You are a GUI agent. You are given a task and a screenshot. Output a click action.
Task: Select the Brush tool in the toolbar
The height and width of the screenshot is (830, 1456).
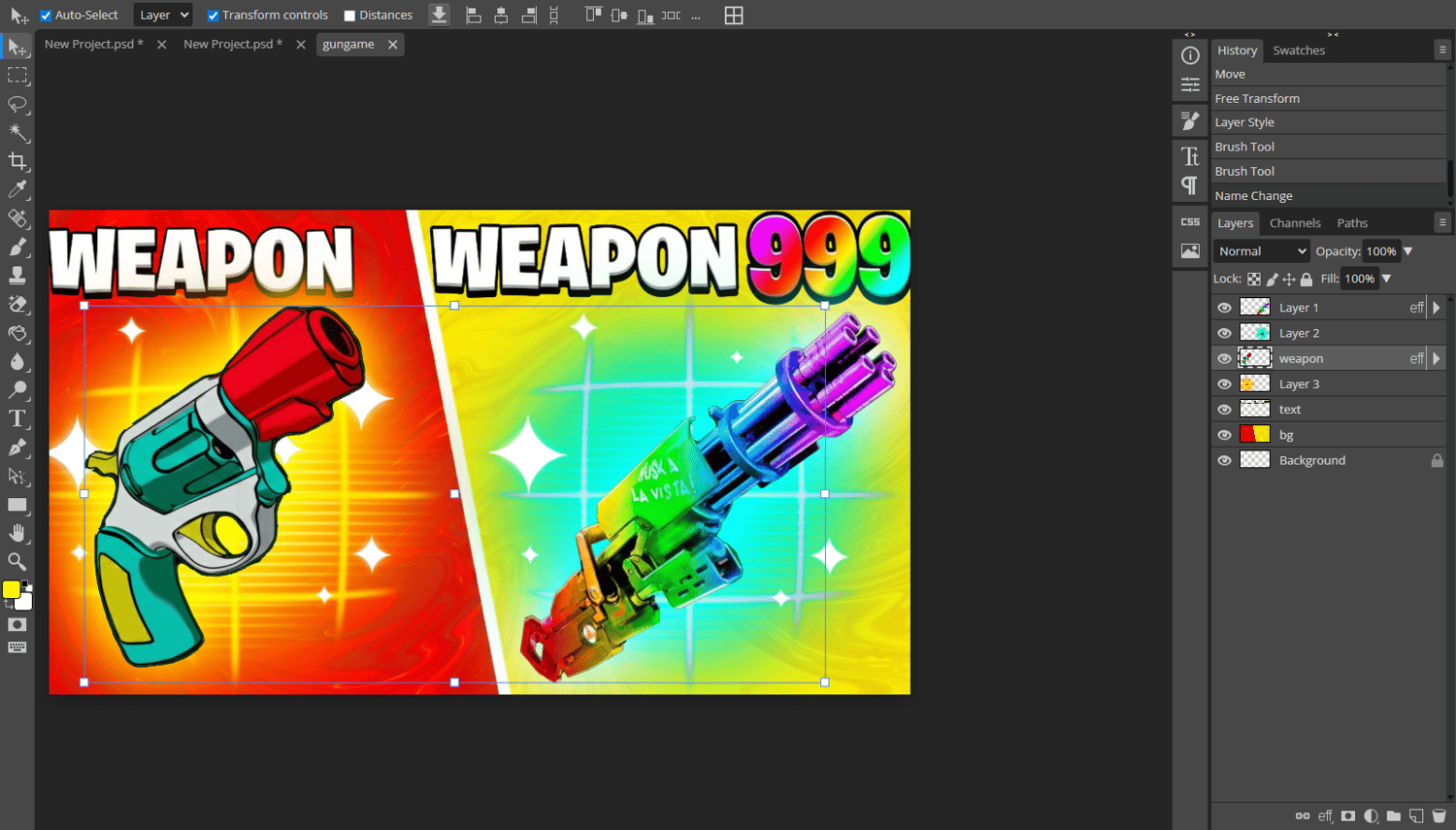click(x=17, y=247)
